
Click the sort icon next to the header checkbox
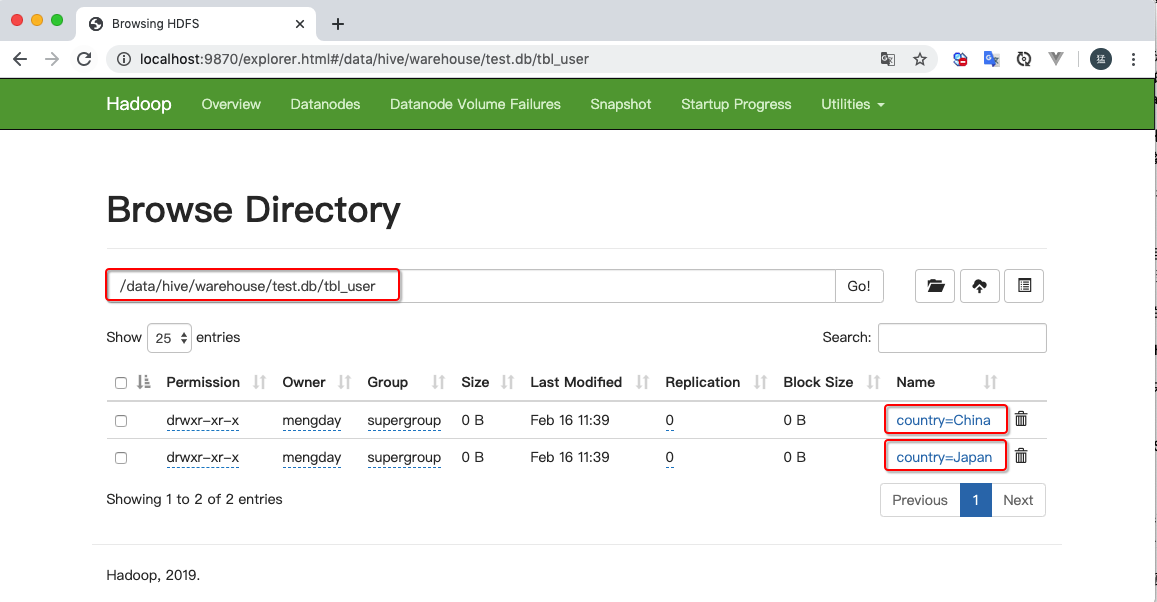point(144,382)
